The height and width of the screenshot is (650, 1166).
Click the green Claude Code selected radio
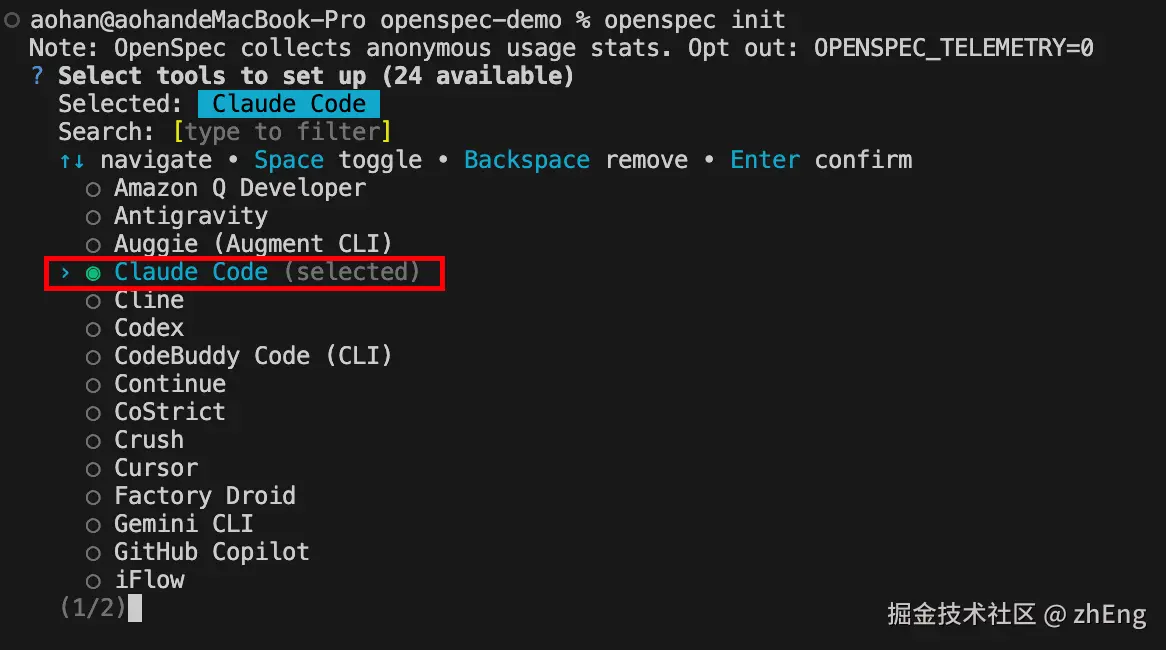pos(93,273)
